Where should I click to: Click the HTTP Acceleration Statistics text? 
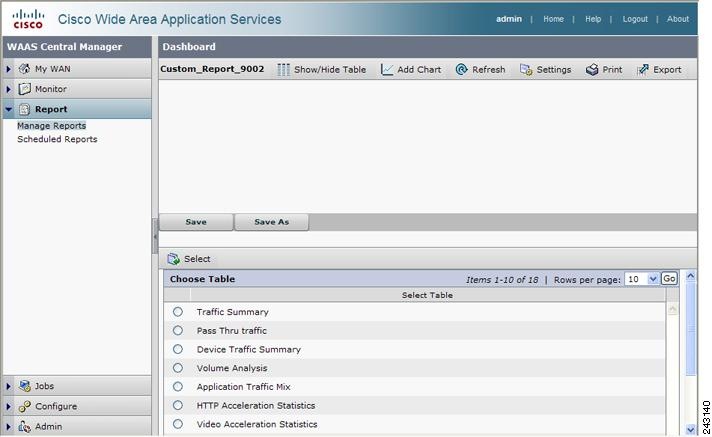pyautogui.click(x=256, y=405)
